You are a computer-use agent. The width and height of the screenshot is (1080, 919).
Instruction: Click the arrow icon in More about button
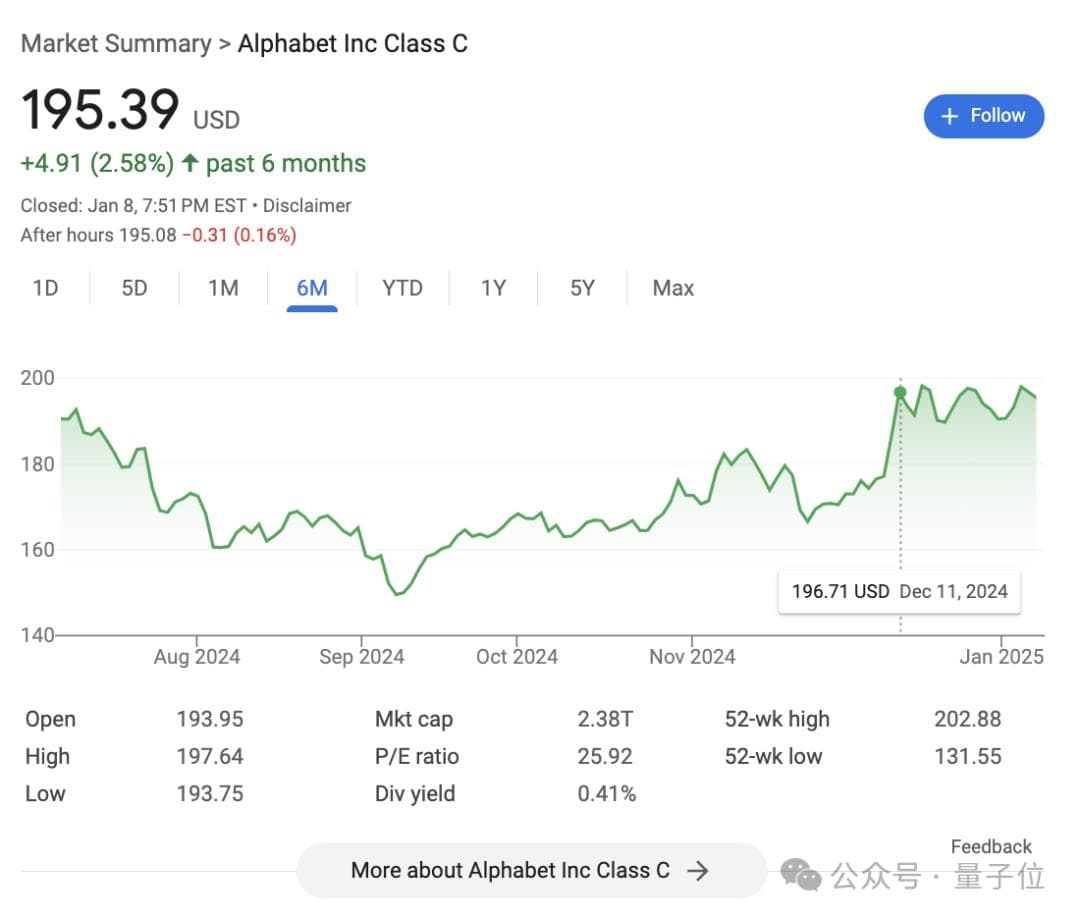[x=698, y=870]
